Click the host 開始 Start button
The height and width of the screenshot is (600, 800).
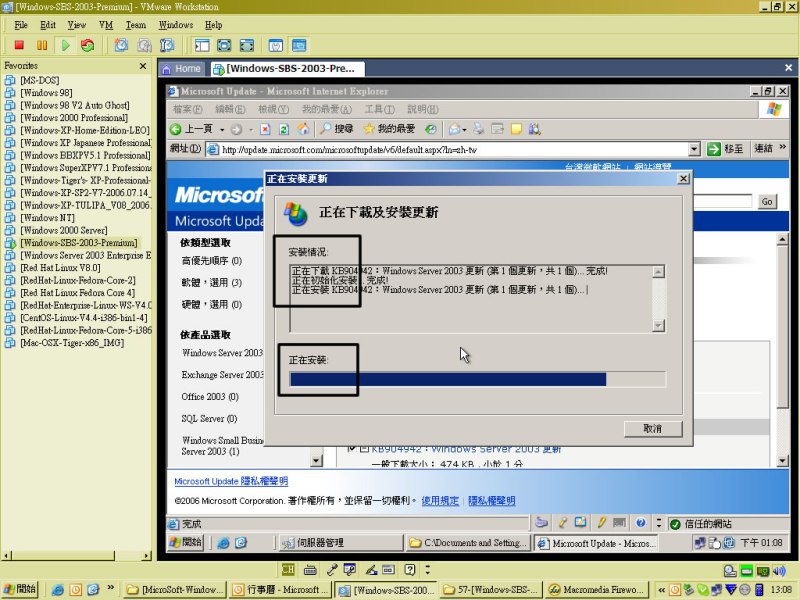pos(20,589)
